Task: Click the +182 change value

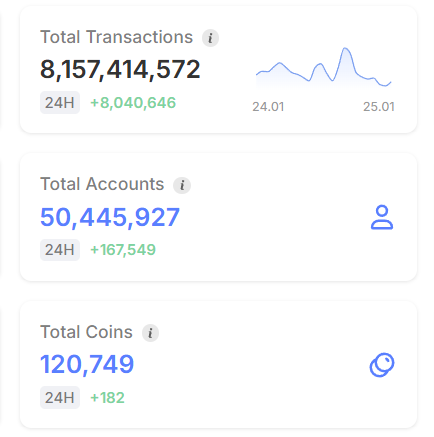Action: [107, 398]
